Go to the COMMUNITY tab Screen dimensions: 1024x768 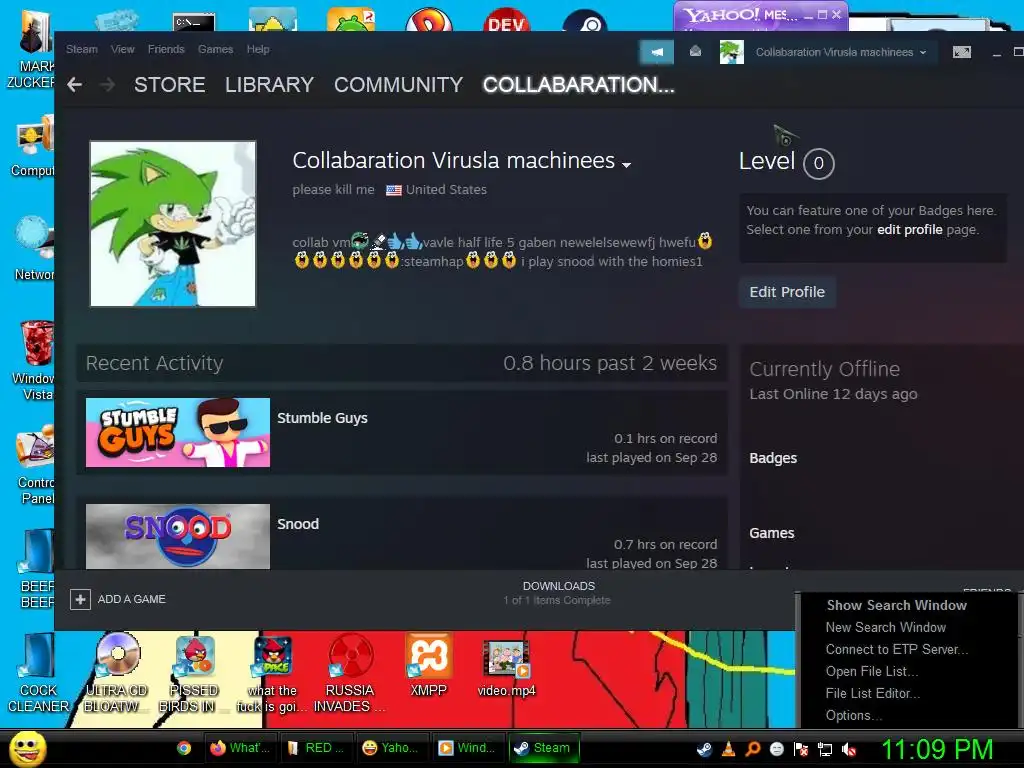click(x=398, y=85)
